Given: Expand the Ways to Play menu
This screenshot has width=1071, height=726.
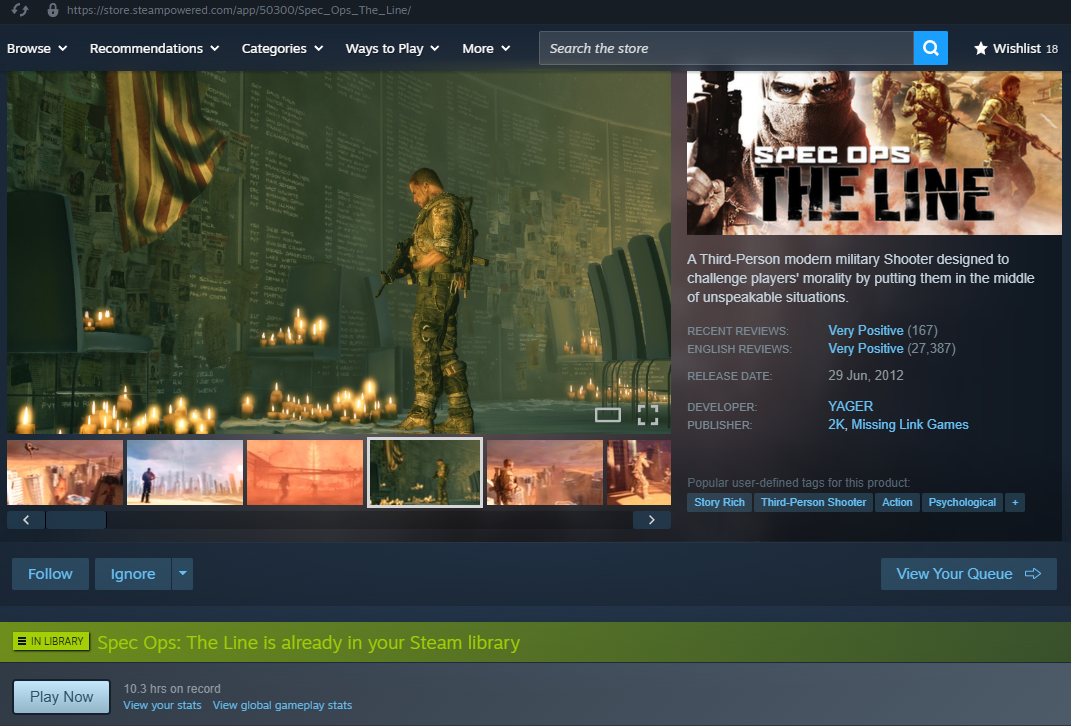Looking at the screenshot, I should [x=392, y=48].
